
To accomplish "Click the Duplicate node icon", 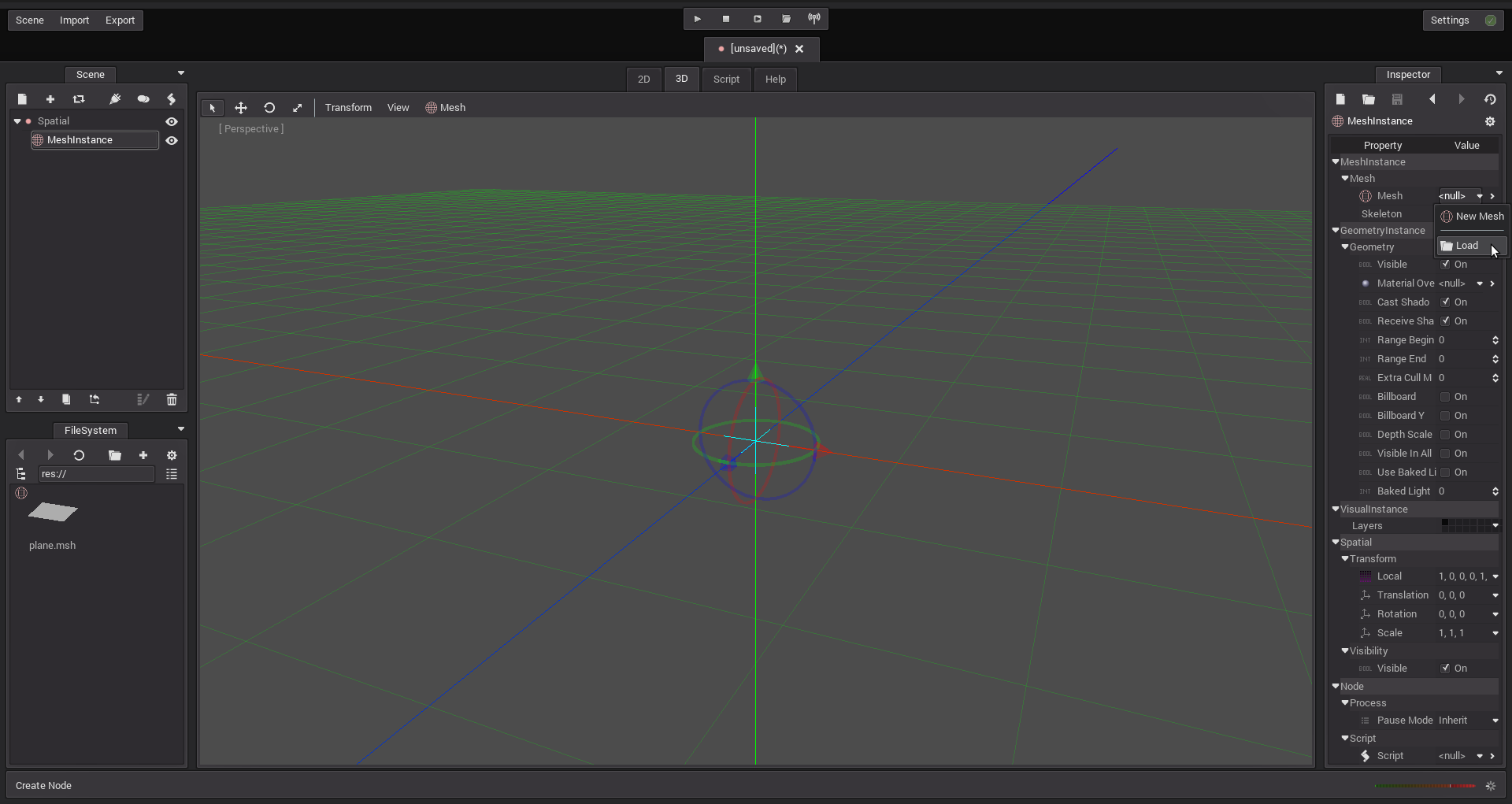I will point(66,399).
